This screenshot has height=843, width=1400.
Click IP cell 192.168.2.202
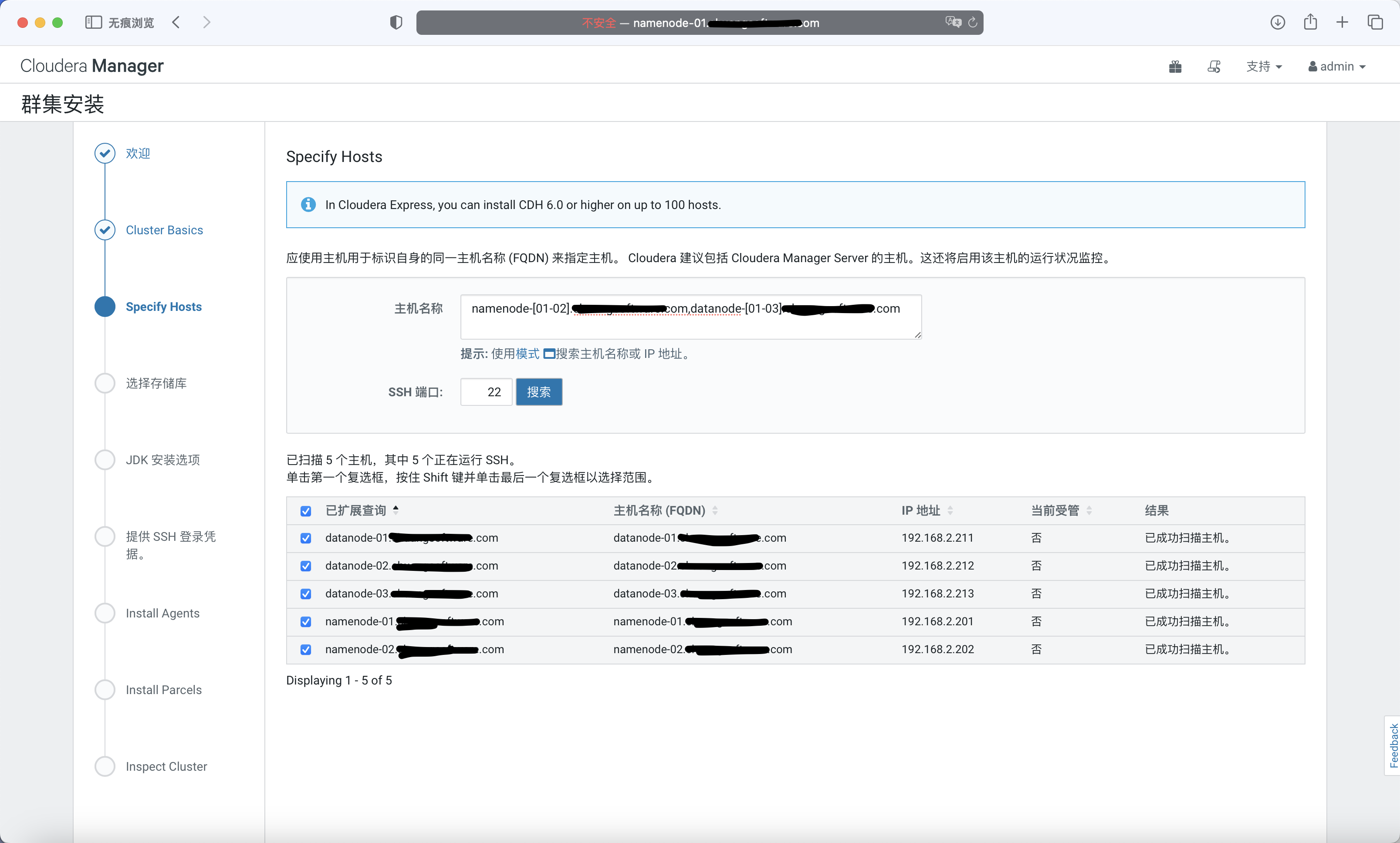click(937, 649)
